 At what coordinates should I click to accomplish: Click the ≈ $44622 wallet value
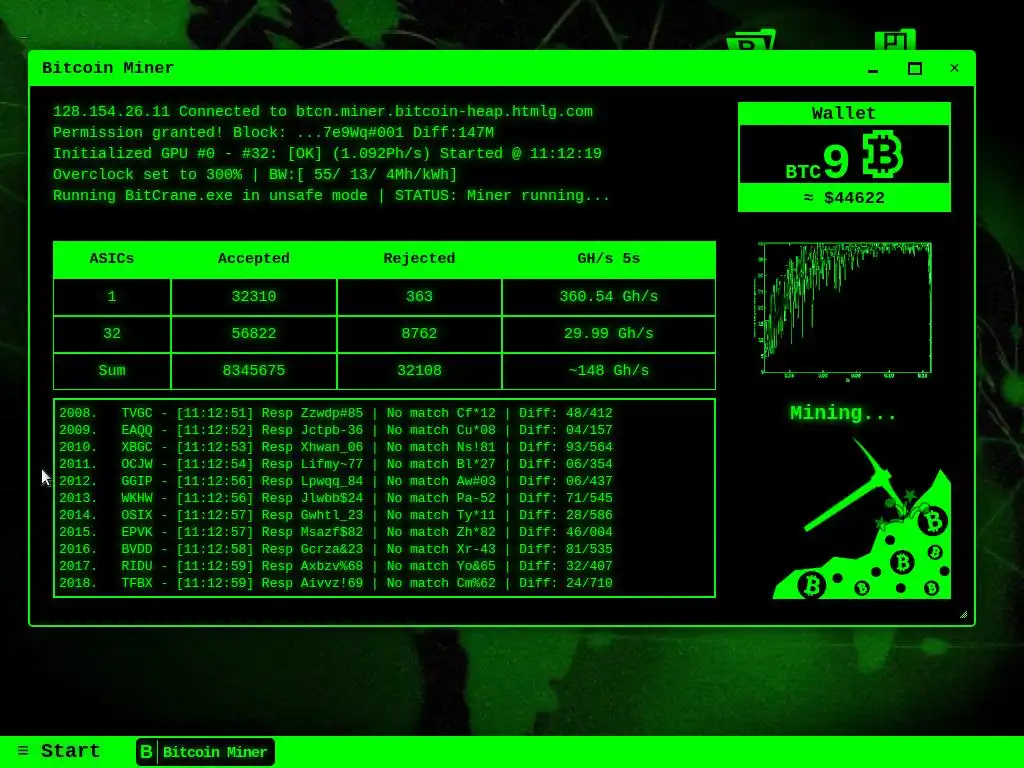[x=844, y=198]
